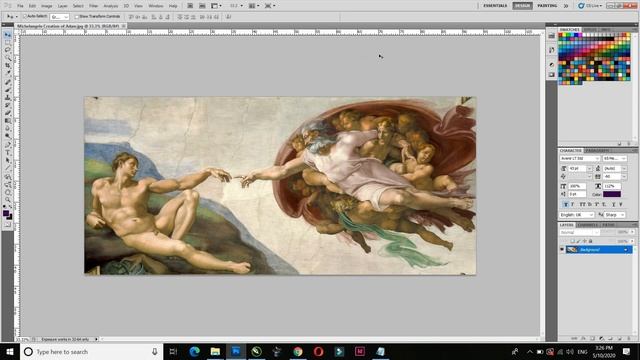Select the Spot Healing Brush tool
Viewport: 640px width, 360px height.
8,82
